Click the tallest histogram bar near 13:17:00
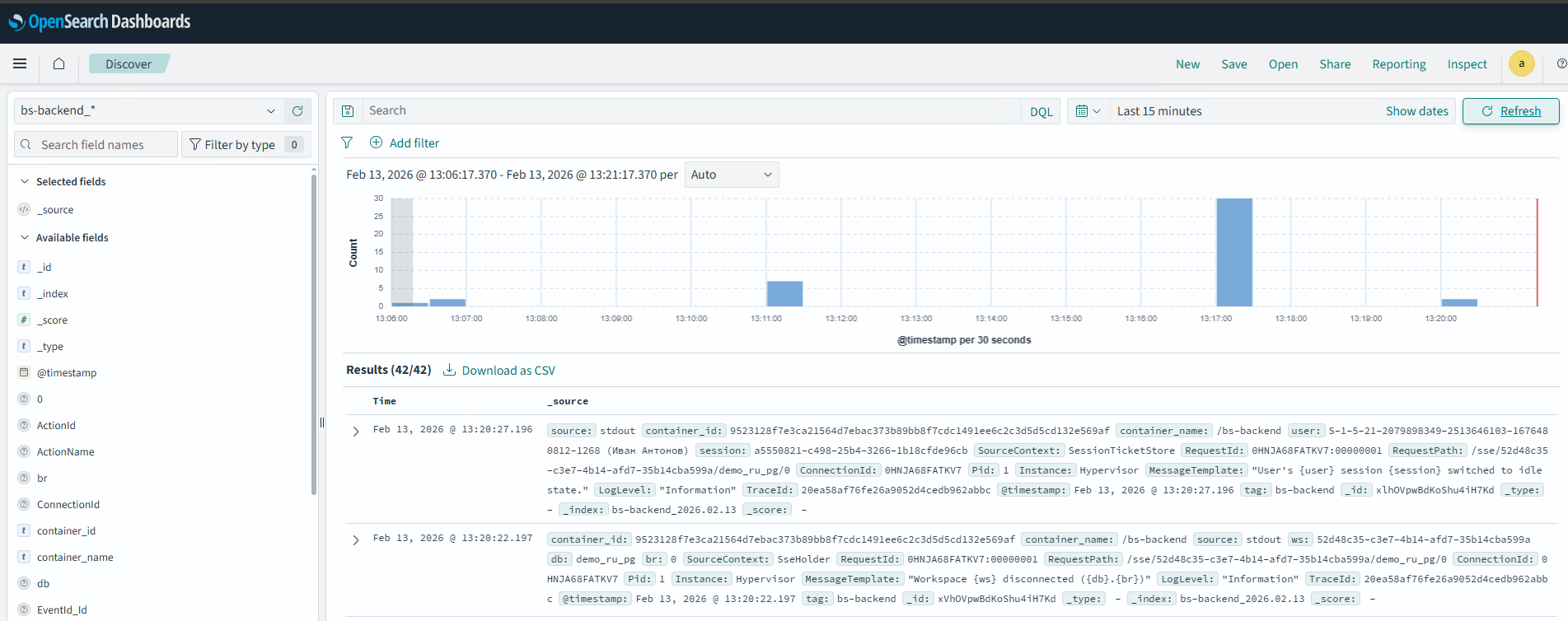The width and height of the screenshot is (1568, 621). 1233,252
